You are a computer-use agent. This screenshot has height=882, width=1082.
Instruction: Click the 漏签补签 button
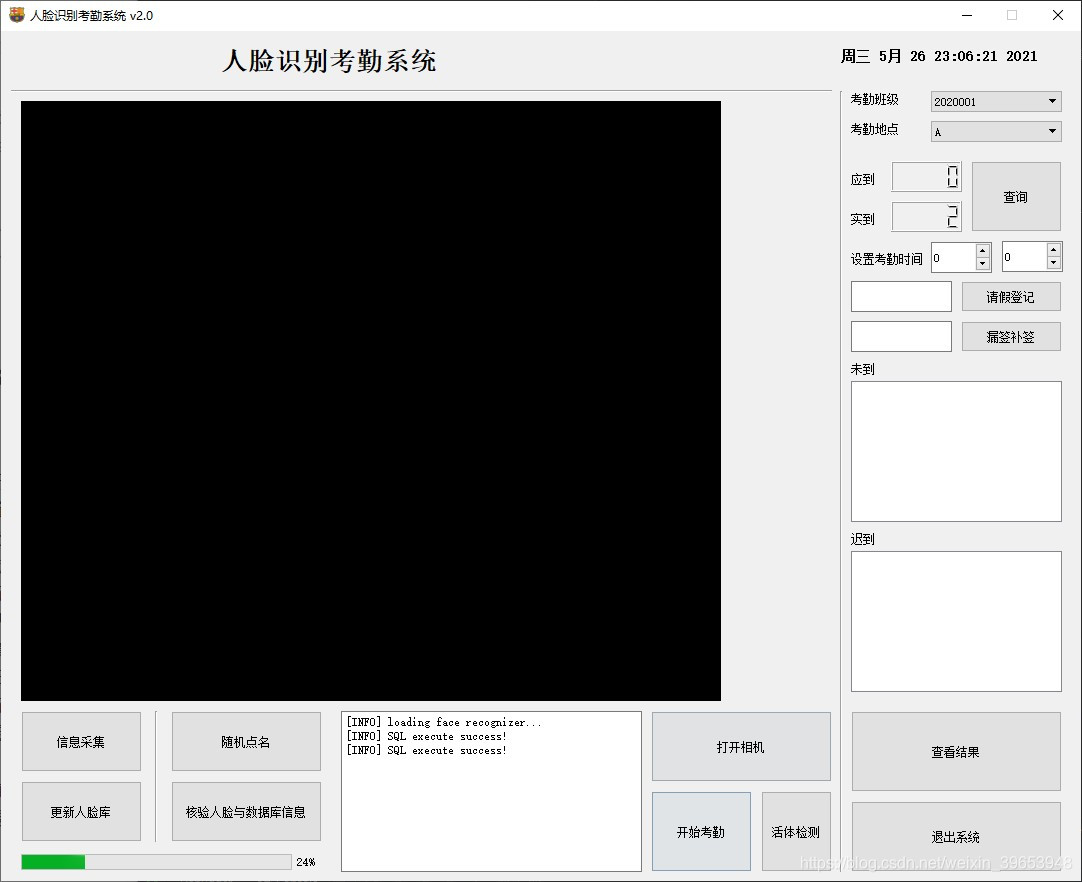1011,337
